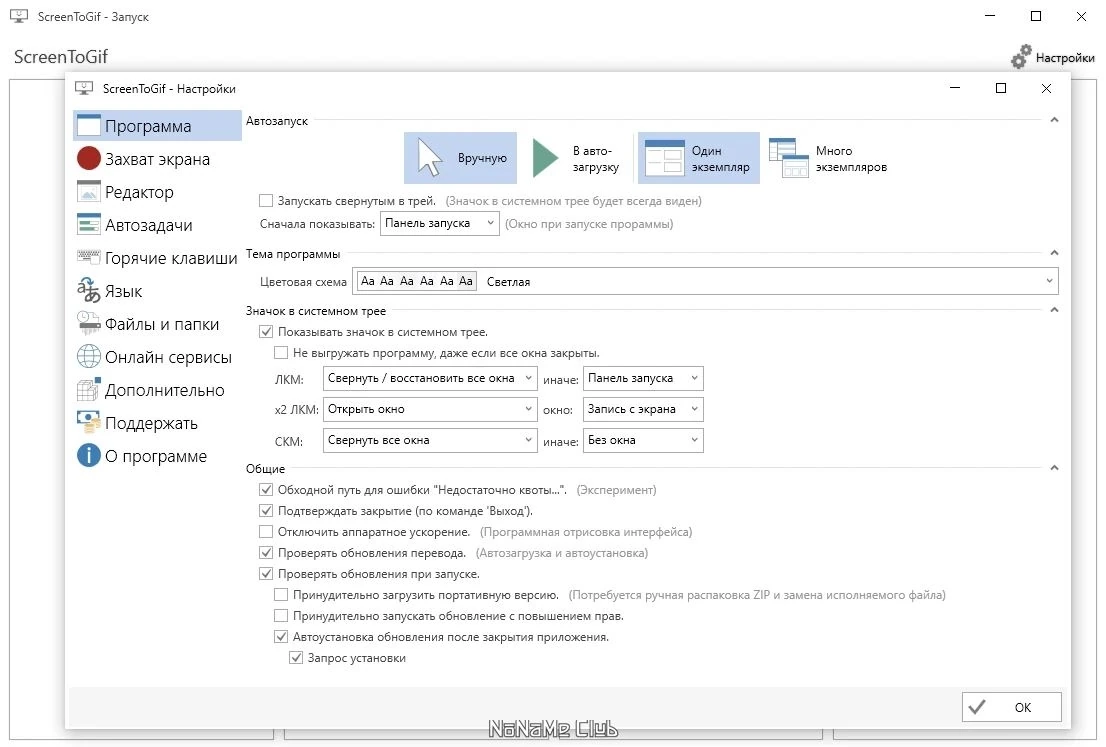Image resolution: width=1106 pixels, height=747 pixels.
Task: Click the Поддержать money icon
Action: pos(89,423)
